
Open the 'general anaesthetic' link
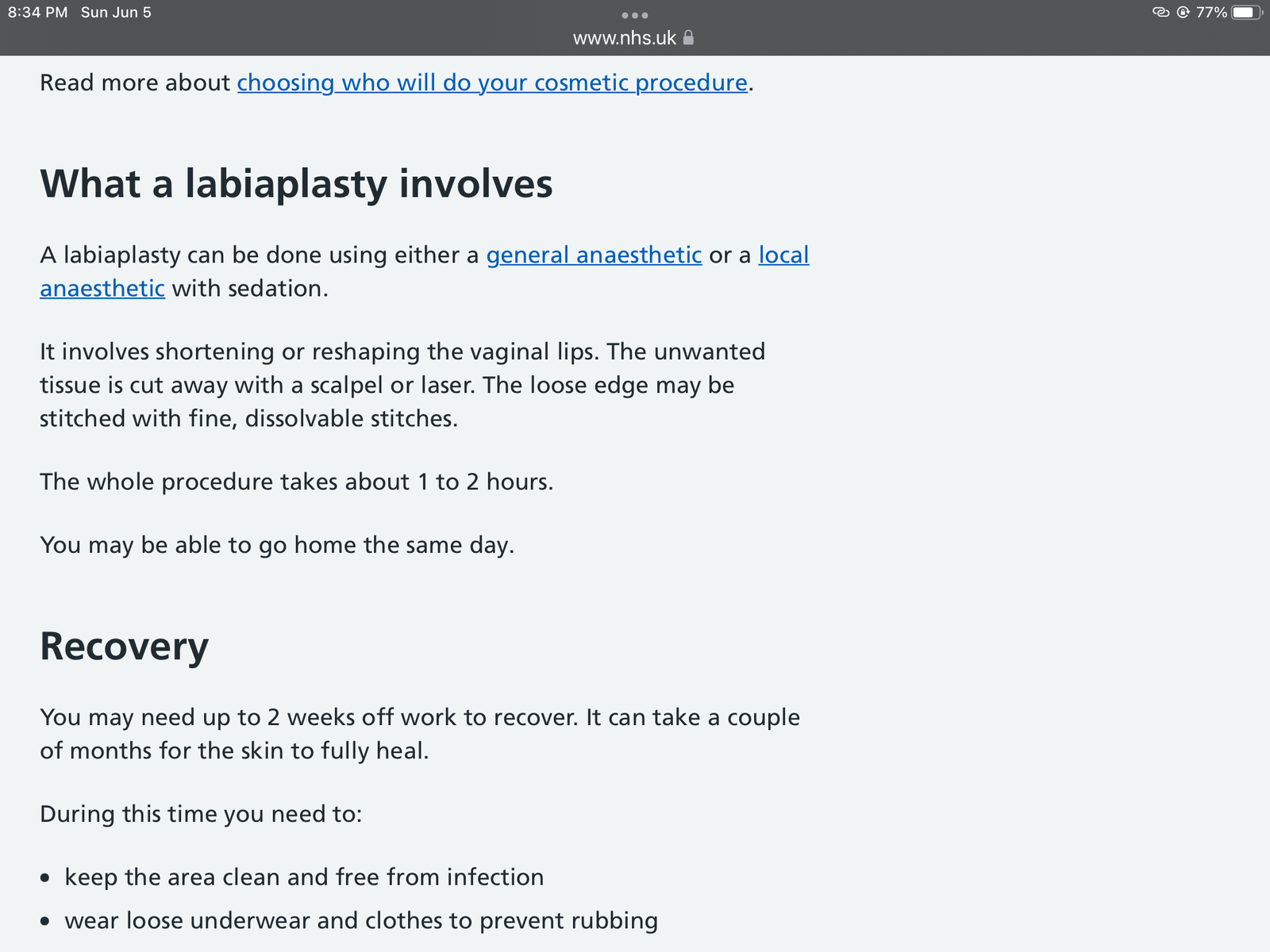point(594,255)
